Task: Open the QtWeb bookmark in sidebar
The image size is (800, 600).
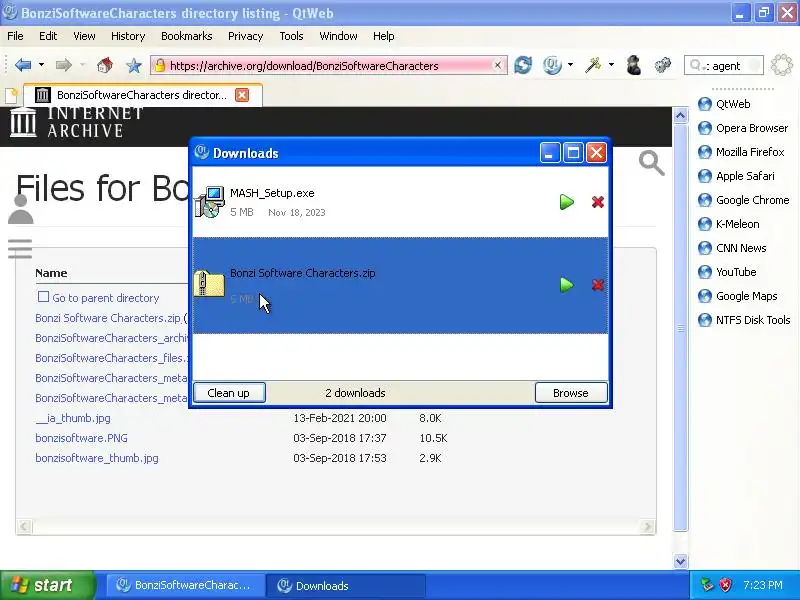Action: 723,104
